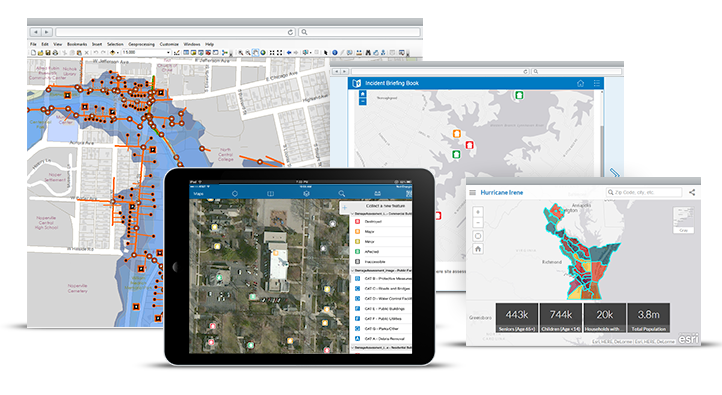This screenshot has height=395, width=722.
Task: Select CAT E Public Buildings feature type
Action: (382, 308)
